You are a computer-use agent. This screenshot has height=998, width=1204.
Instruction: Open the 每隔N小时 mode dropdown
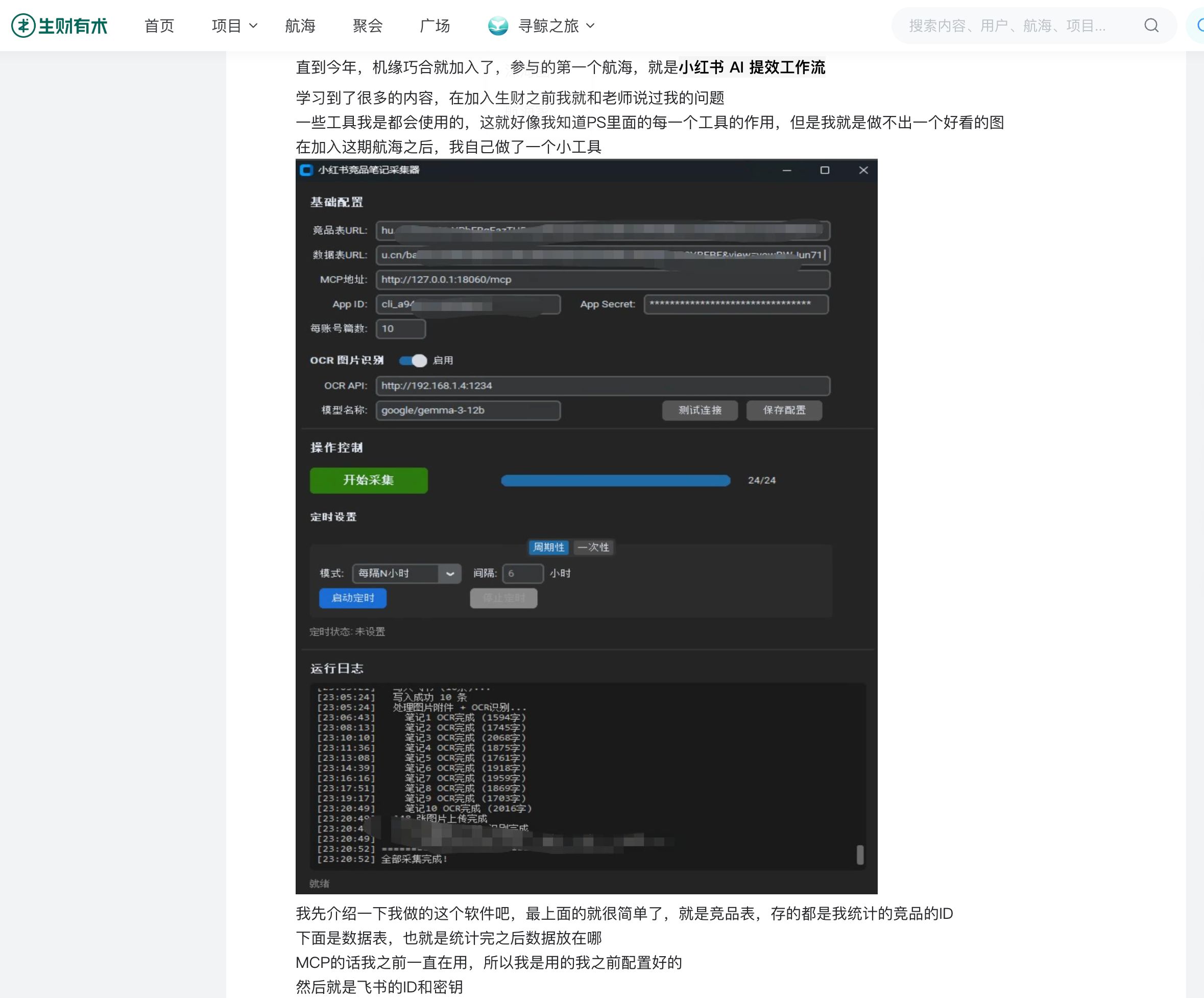[x=406, y=574]
